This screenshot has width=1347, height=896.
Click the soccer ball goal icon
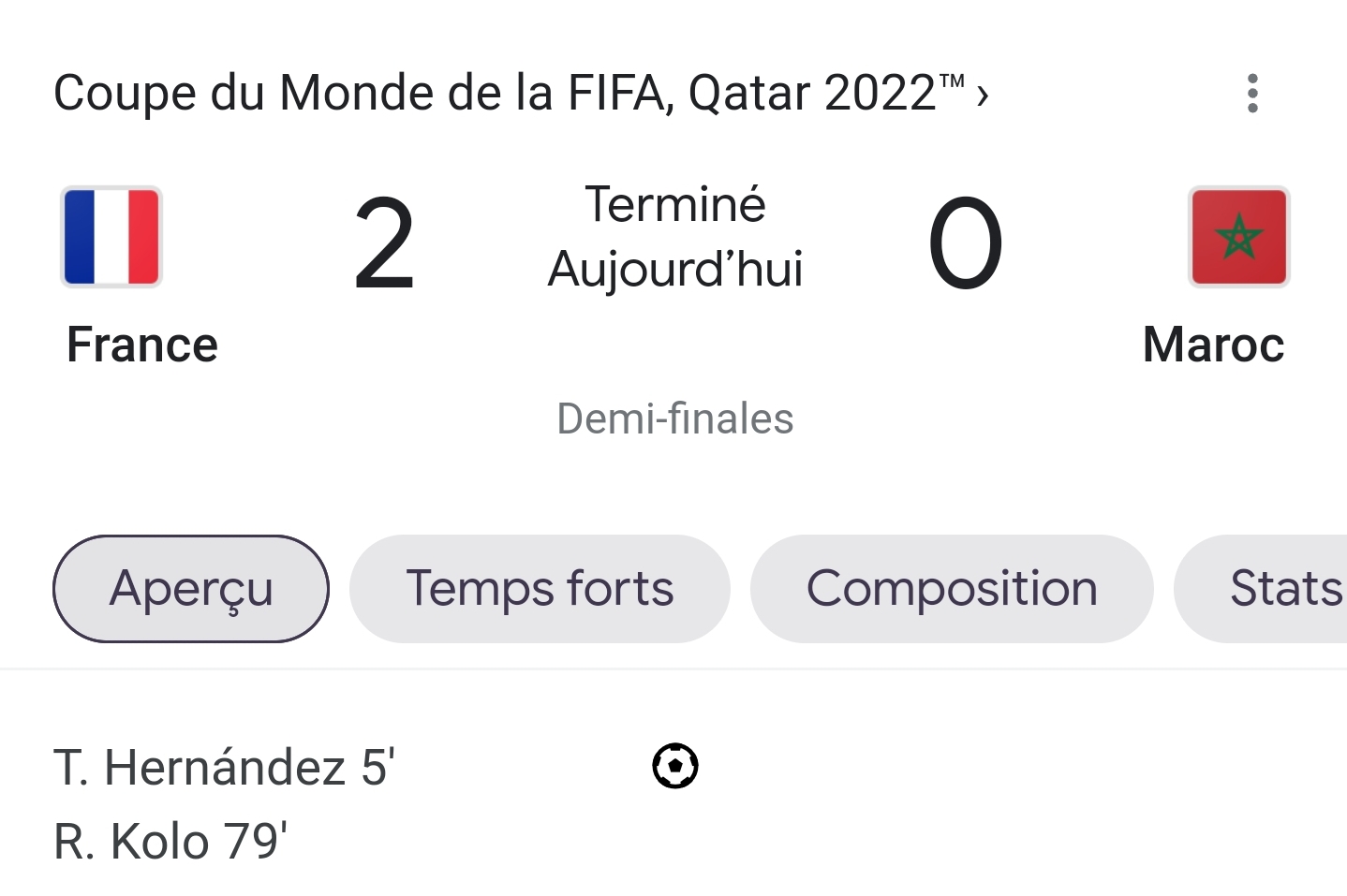(x=675, y=766)
